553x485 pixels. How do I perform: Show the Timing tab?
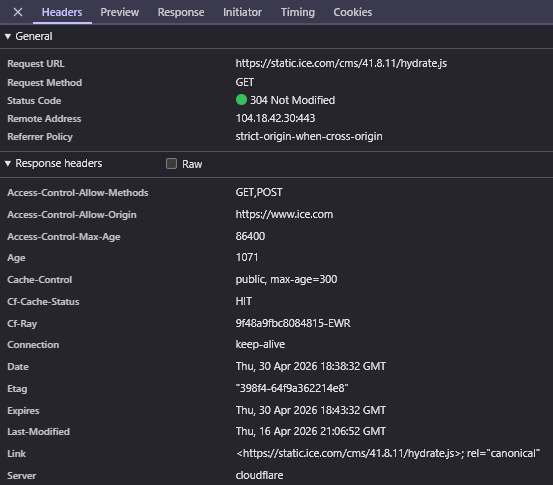click(x=298, y=12)
